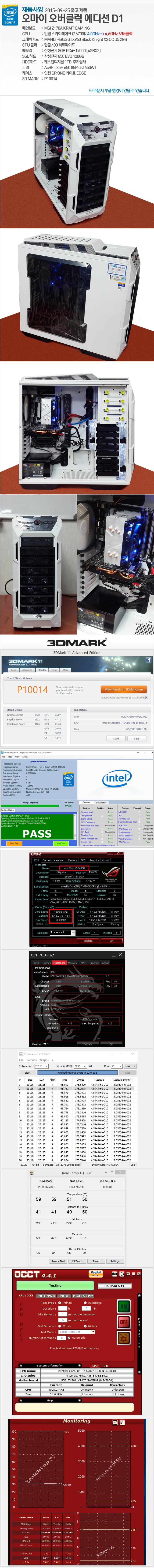This screenshot has width=154, height=1568.
Task: Open Tools menu in Intel Processor Diagnostic Tool
Action: click(x=10, y=757)
